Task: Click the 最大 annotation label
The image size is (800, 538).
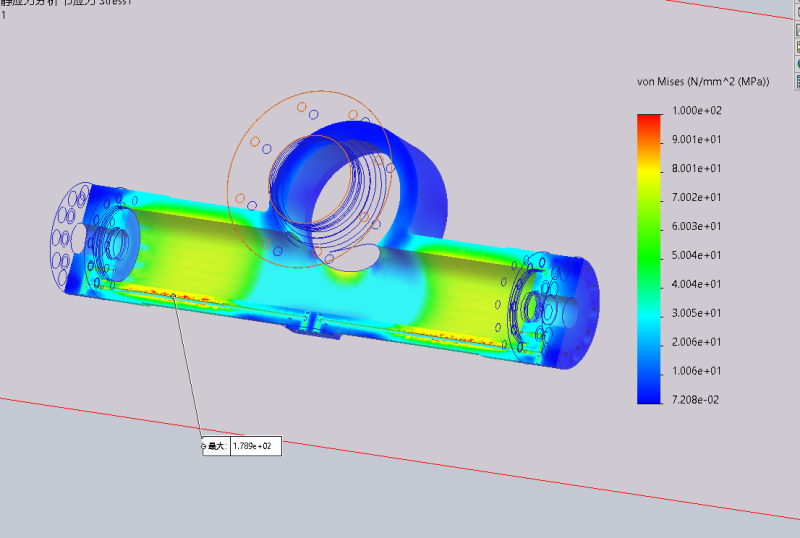Action: pyautogui.click(x=219, y=446)
